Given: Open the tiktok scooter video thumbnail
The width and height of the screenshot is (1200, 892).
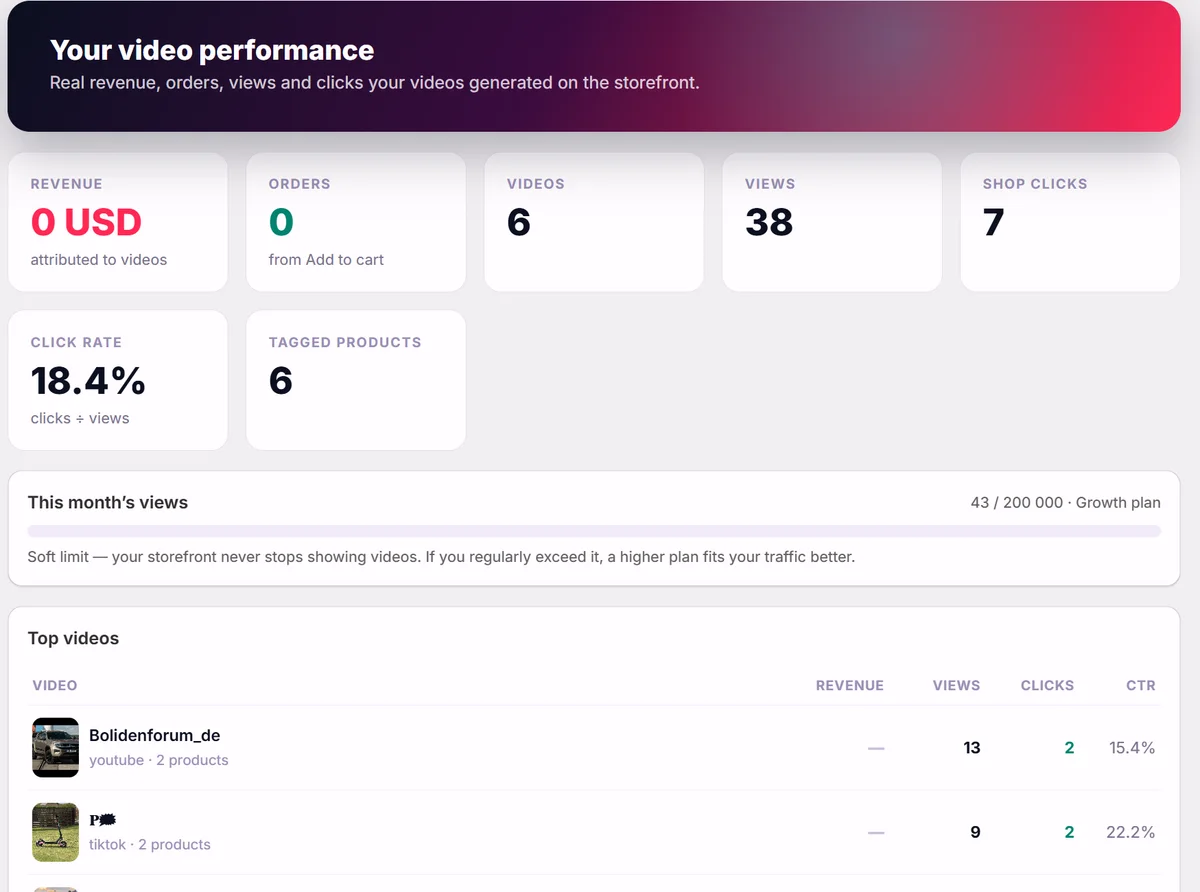Looking at the screenshot, I should tap(55, 832).
